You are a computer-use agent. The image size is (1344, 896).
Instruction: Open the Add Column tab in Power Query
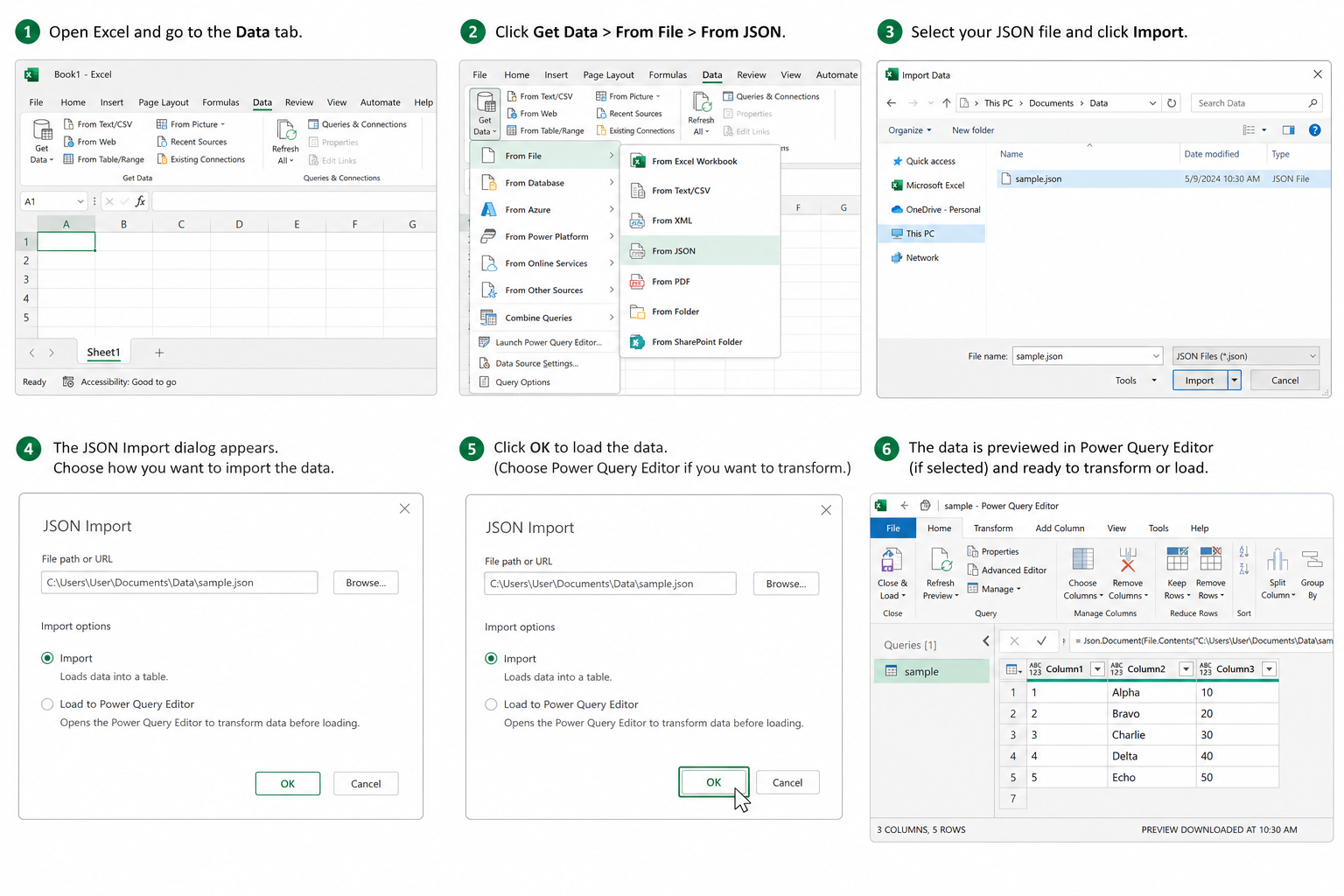coord(1060,528)
